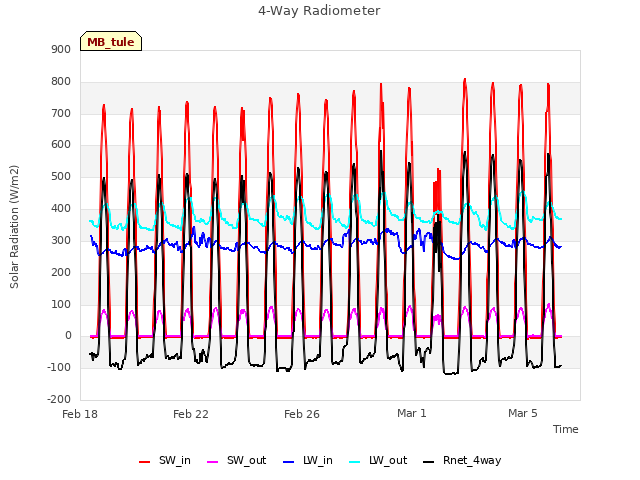This screenshot has width=640, height=480.
Task: Click the 400 y-axis tick label
Action: (61, 209)
